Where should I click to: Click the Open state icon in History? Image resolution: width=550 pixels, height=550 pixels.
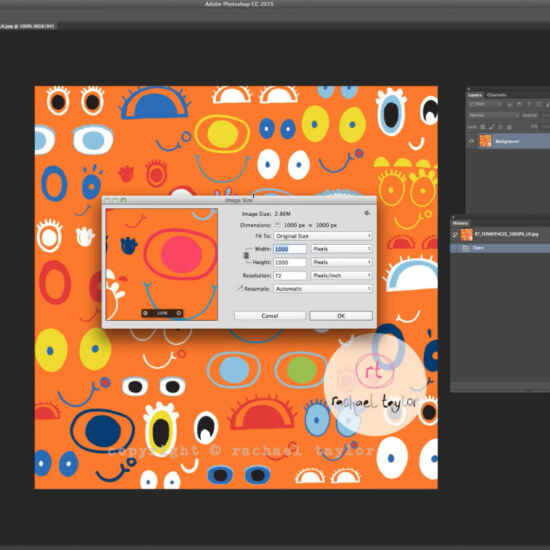pos(466,248)
